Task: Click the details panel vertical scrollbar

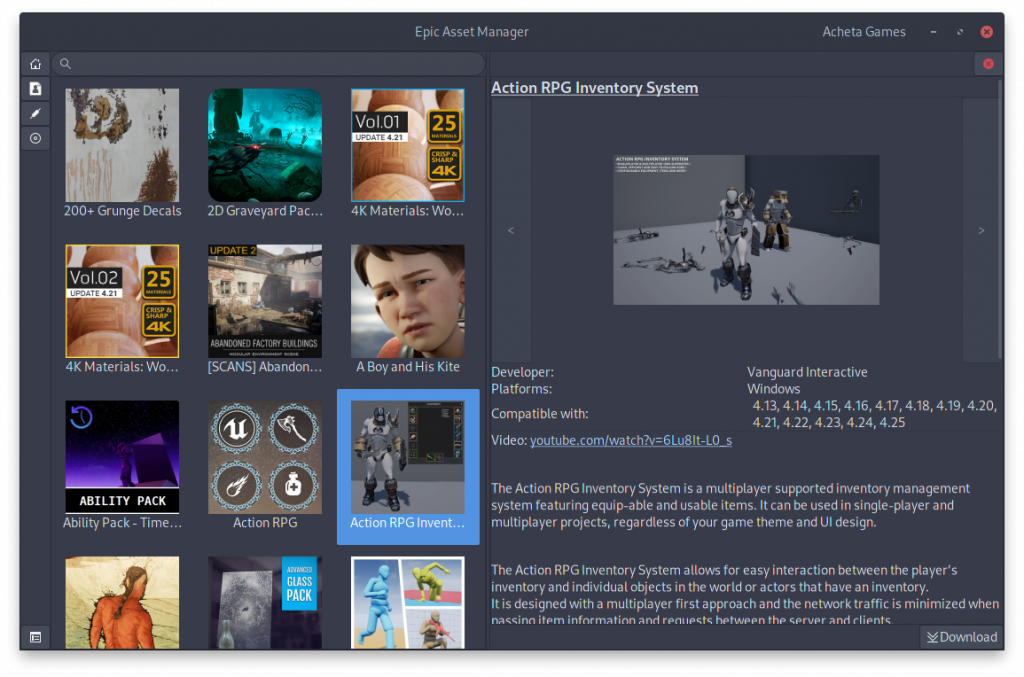Action: [x=1000, y=219]
